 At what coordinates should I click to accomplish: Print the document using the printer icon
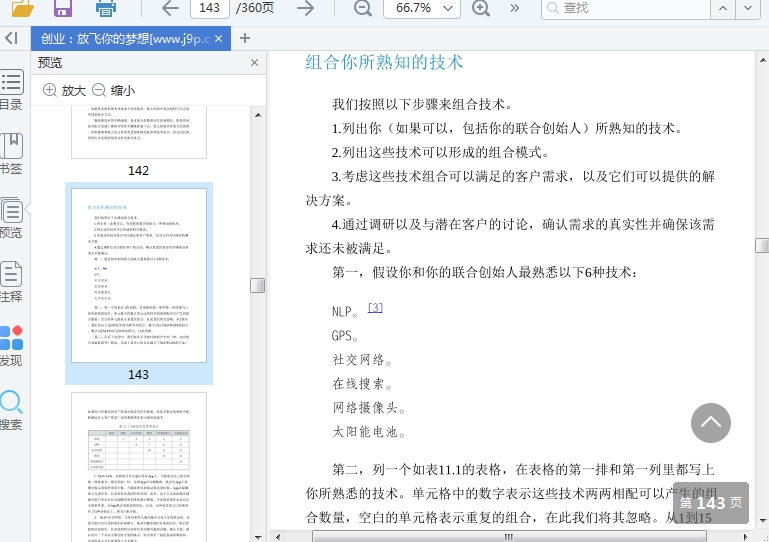pos(105,7)
